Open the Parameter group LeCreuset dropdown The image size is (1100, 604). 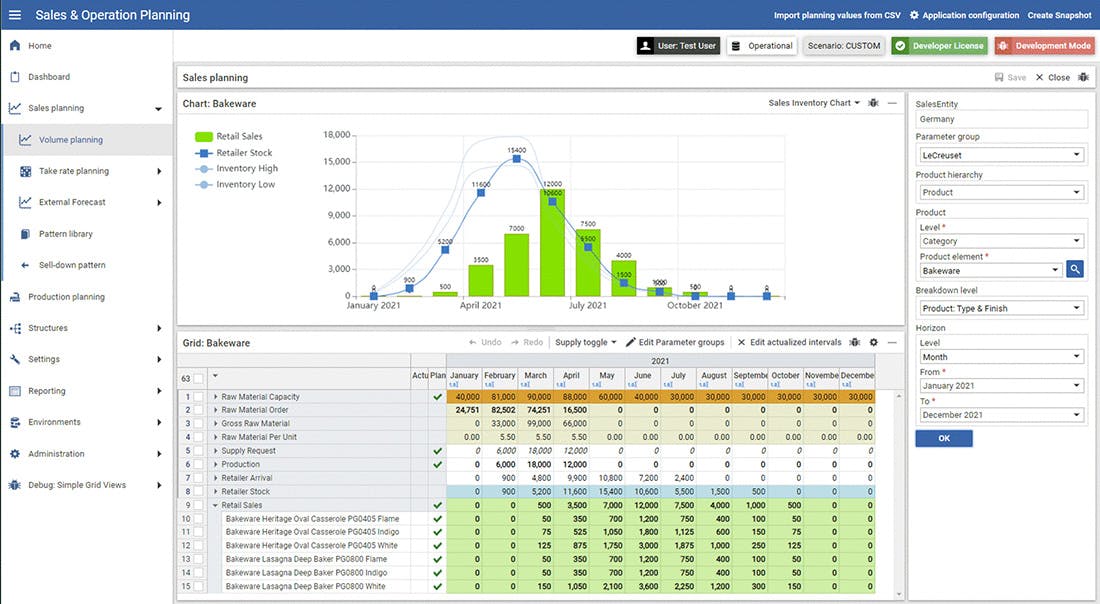(999, 155)
